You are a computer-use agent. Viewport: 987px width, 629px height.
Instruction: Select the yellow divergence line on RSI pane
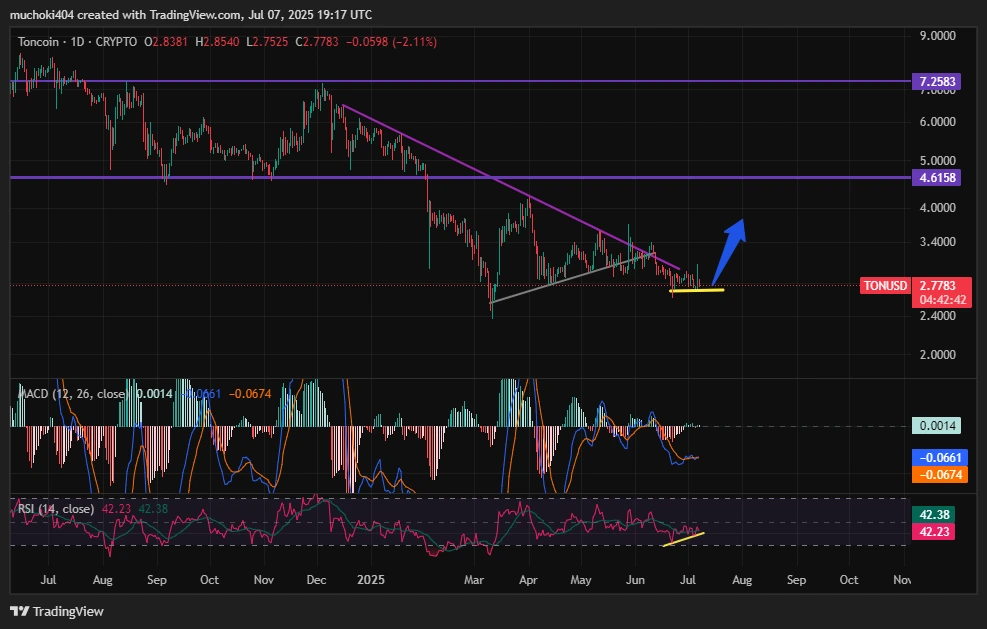685,540
